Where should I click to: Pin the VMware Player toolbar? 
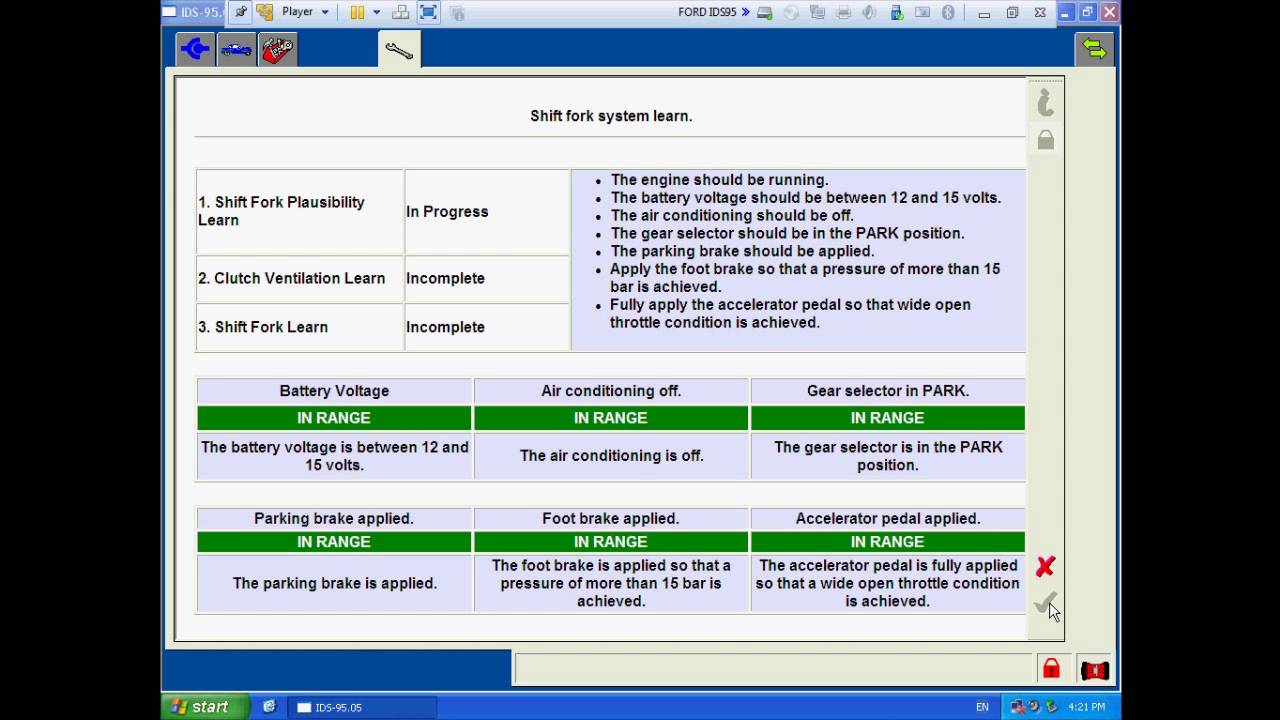tap(240, 12)
